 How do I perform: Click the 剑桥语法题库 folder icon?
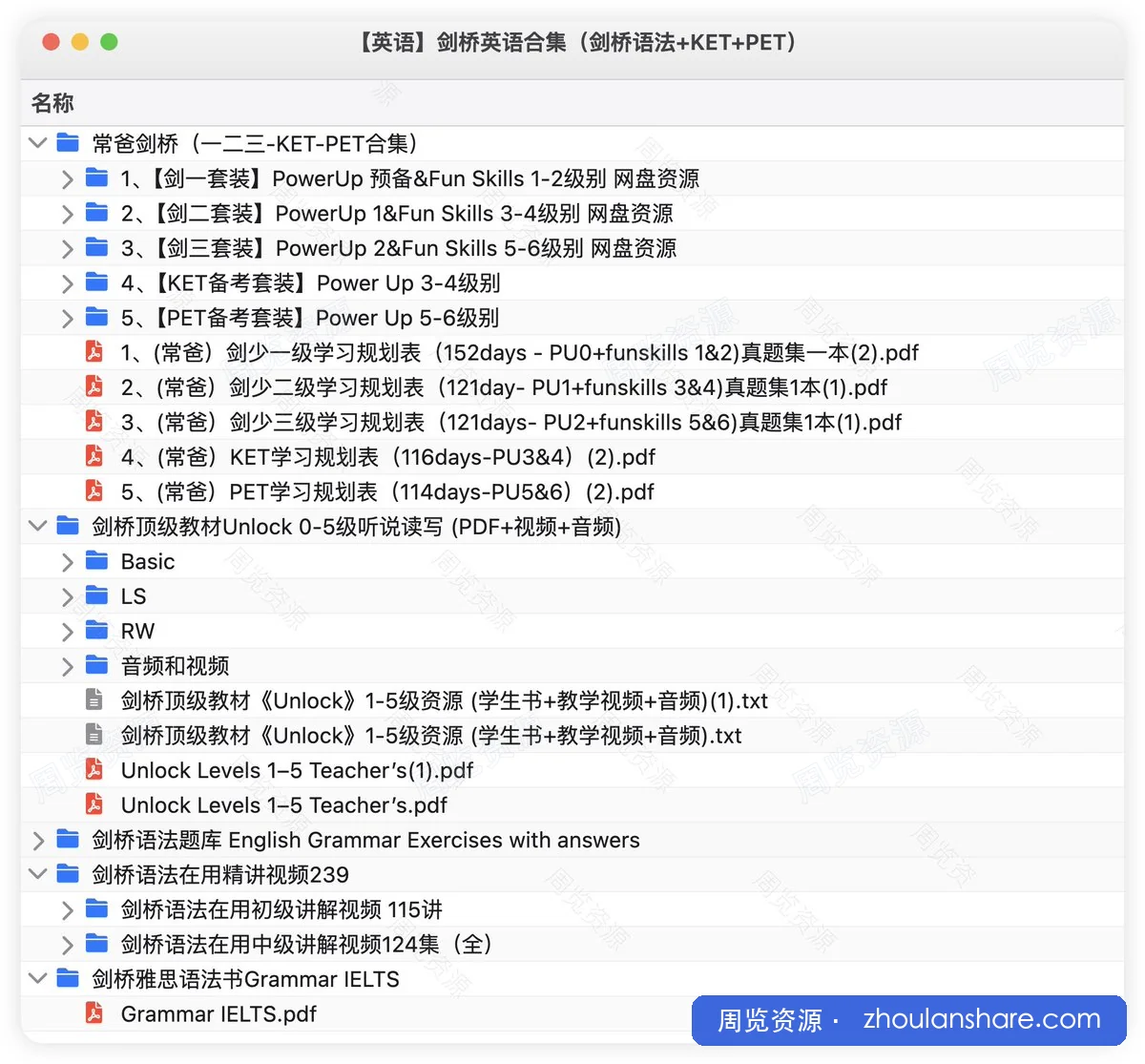coord(68,840)
